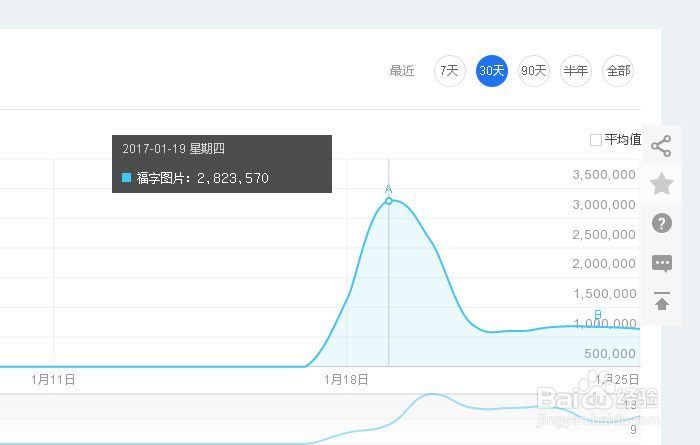Click the mini overview chart range slider
This screenshot has width=700, height=445.
point(320,420)
